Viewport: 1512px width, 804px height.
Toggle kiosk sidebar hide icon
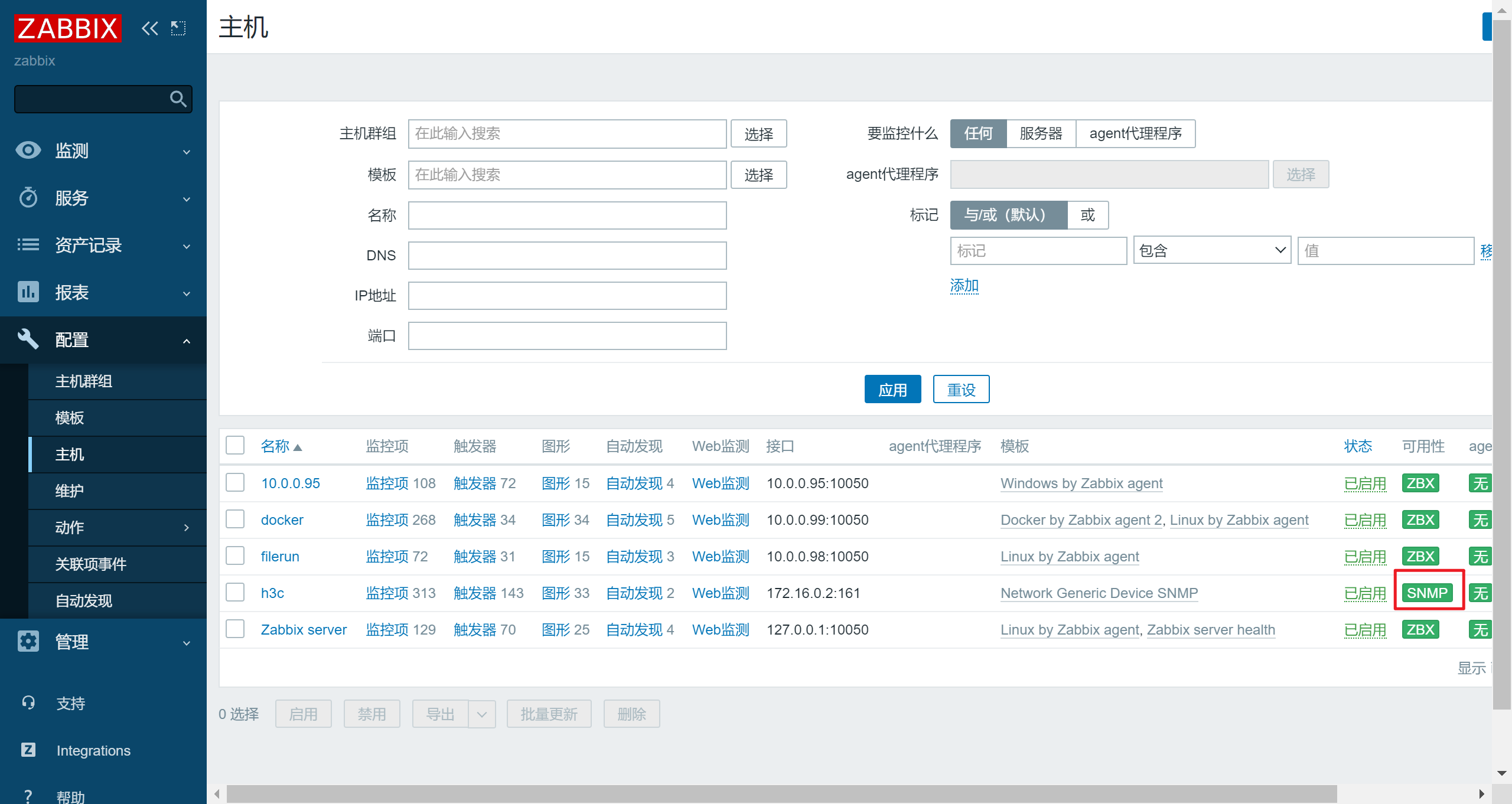point(178,28)
